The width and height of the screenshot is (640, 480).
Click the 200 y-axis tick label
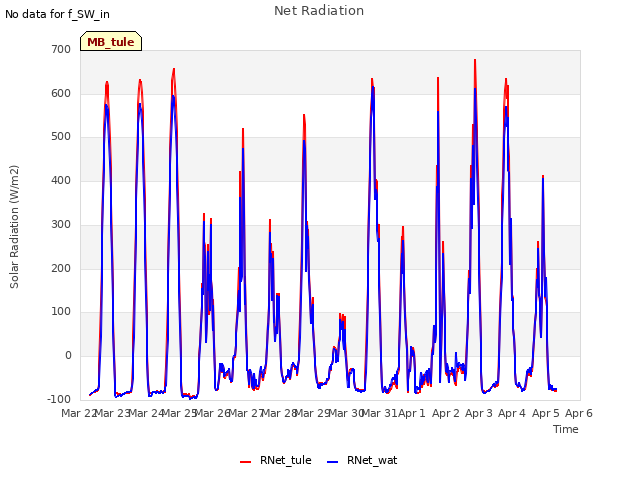click(61, 269)
